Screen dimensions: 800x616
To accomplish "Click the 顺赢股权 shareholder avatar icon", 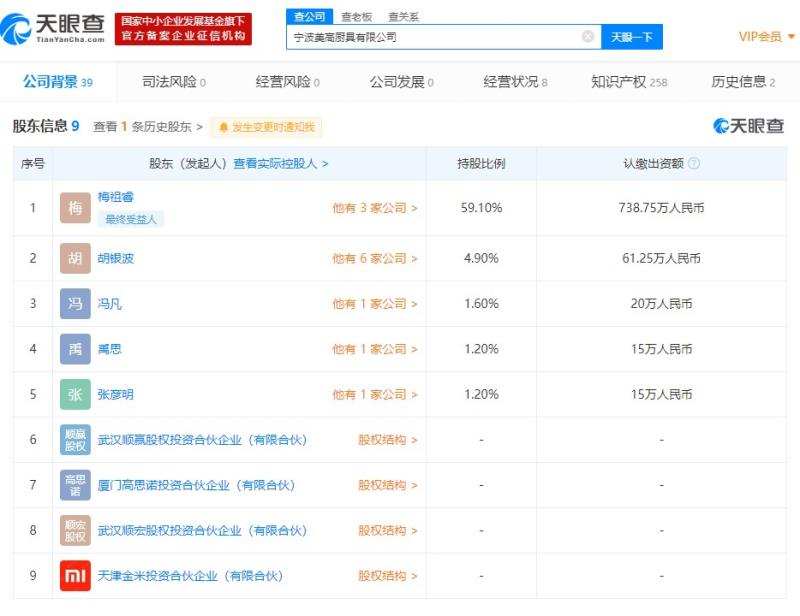I will [x=74, y=439].
